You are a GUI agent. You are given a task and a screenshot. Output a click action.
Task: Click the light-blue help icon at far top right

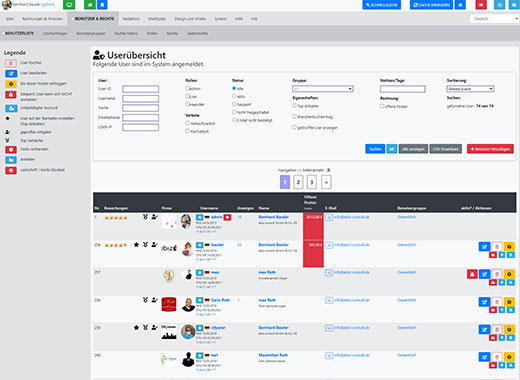coord(514,5)
